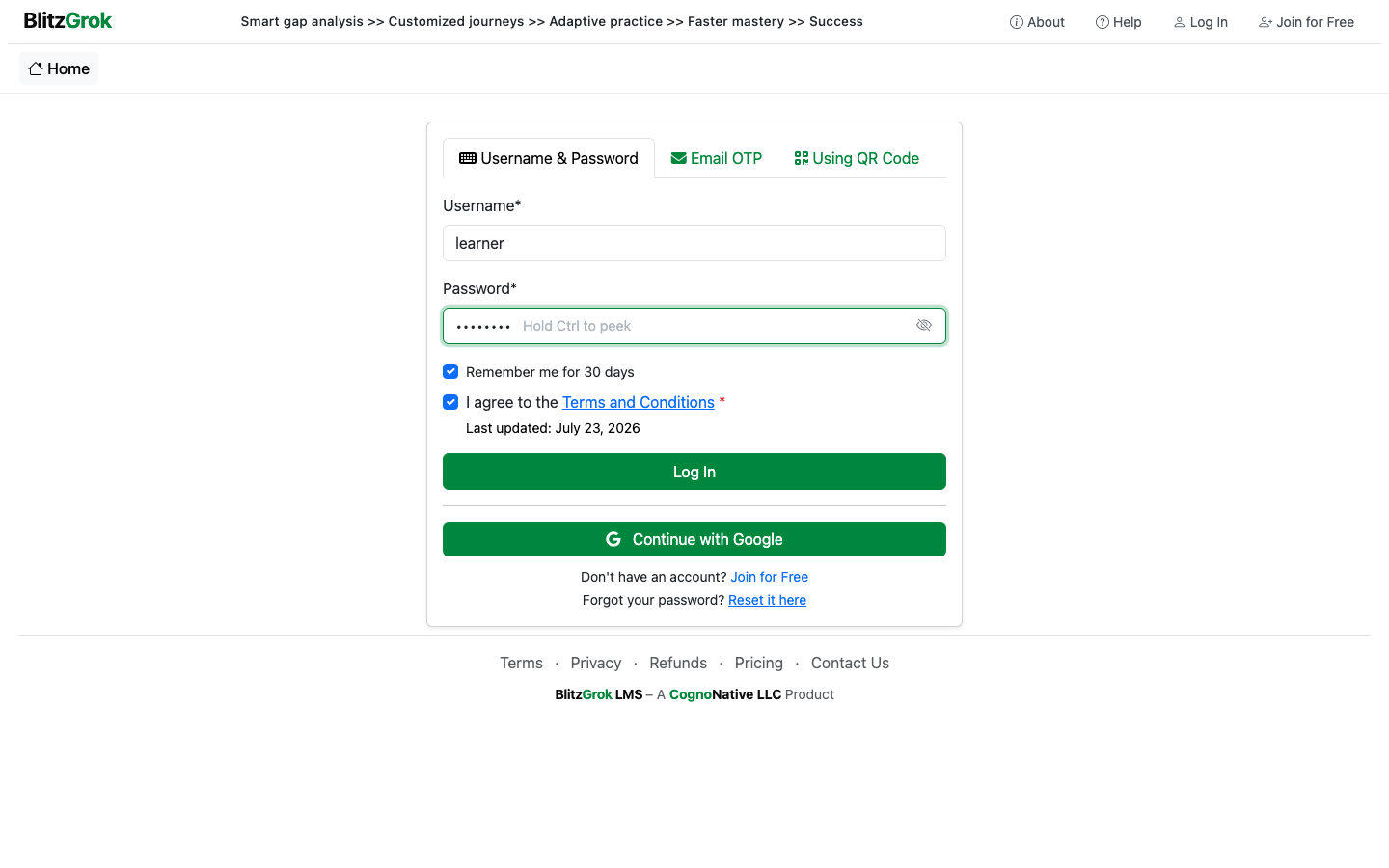Continue with Google sign-in
The image size is (1389, 868).
[694, 539]
